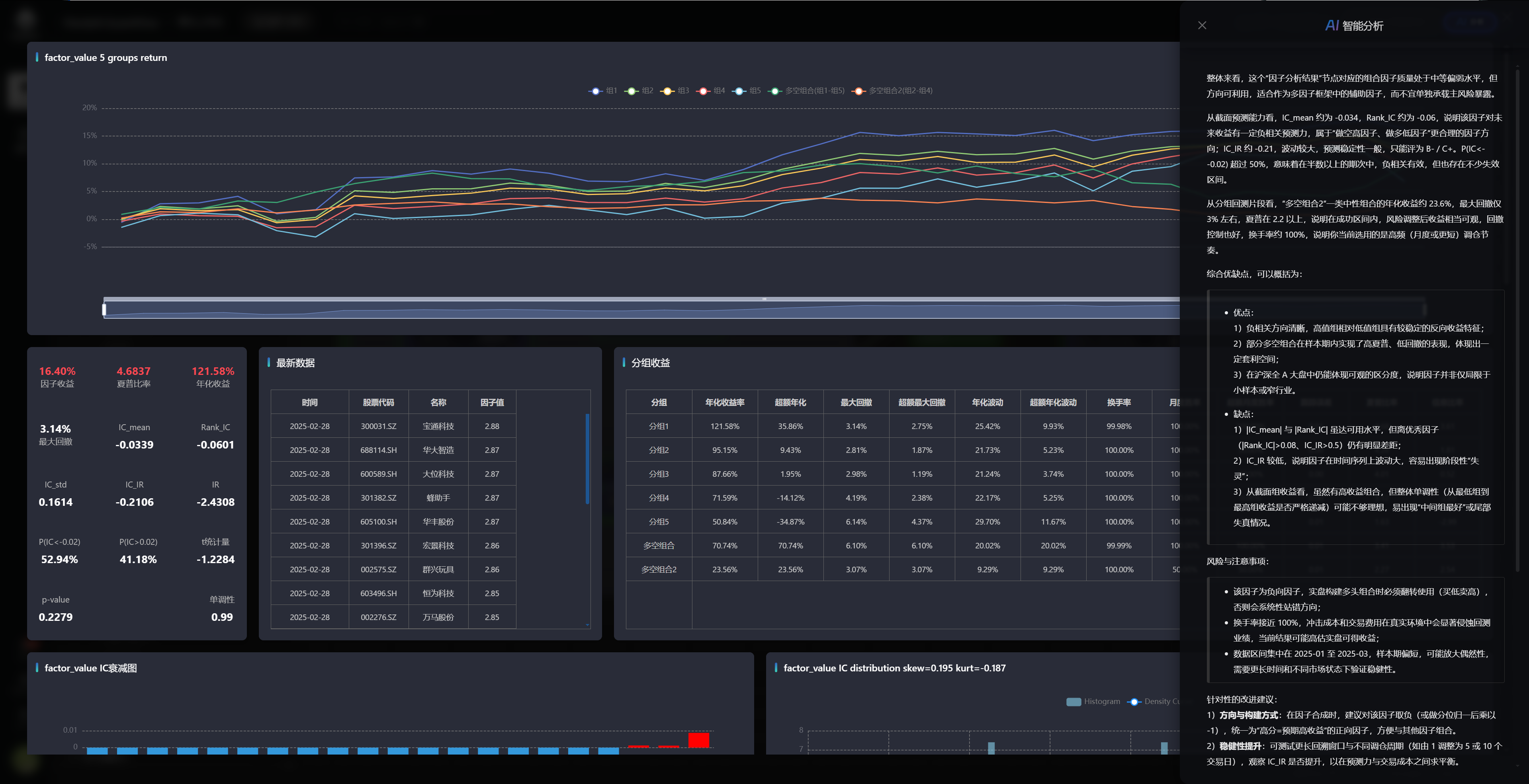Image resolution: width=1529 pixels, height=784 pixels.
Task: Toggle 多空组合2(组2-组4) legend series
Action: coord(892,91)
